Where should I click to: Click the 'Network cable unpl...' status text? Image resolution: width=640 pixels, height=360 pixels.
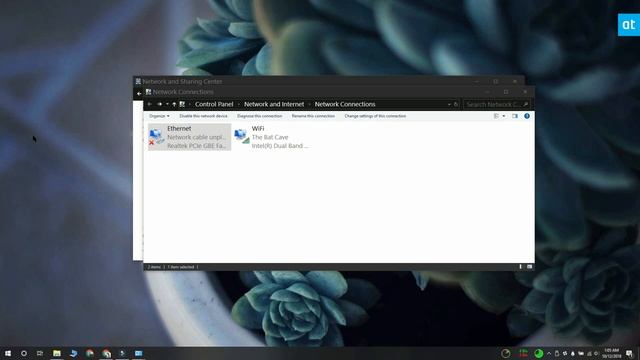[196, 137]
